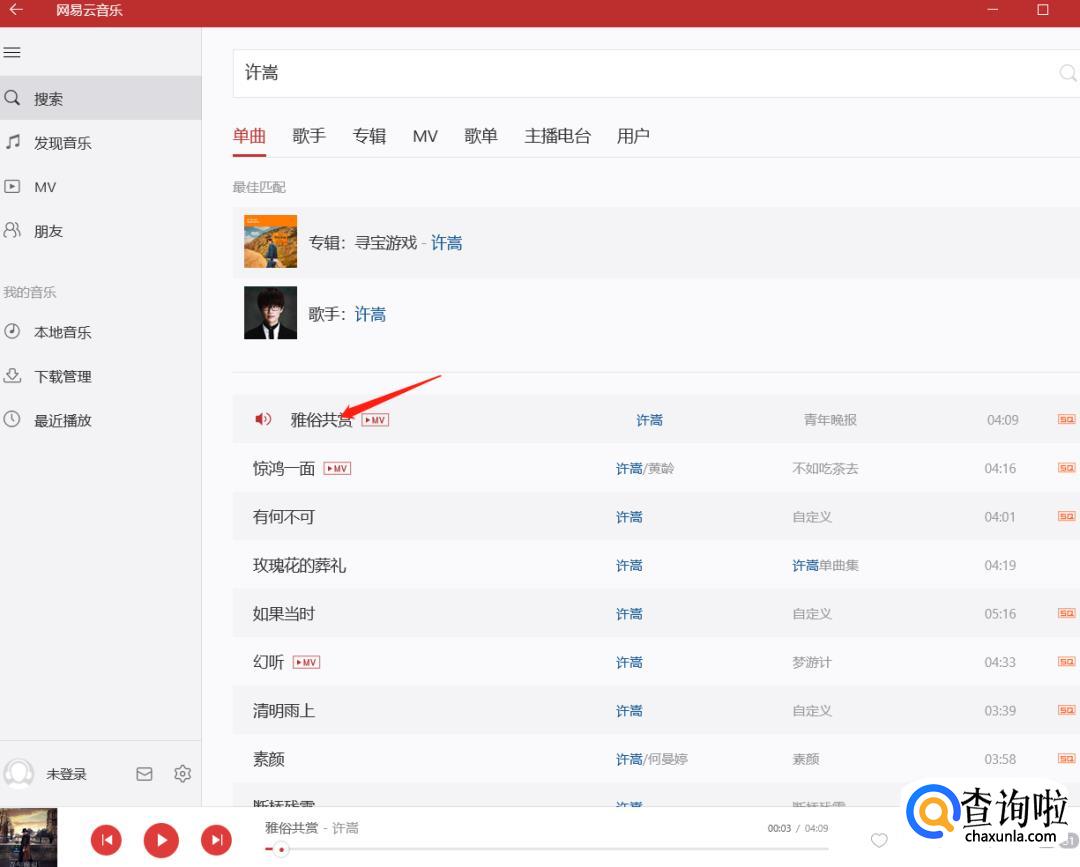Screen dimensions: 1080x867
Task: Click the SQ badge on 清明雨上 row
Action: click(x=1066, y=710)
